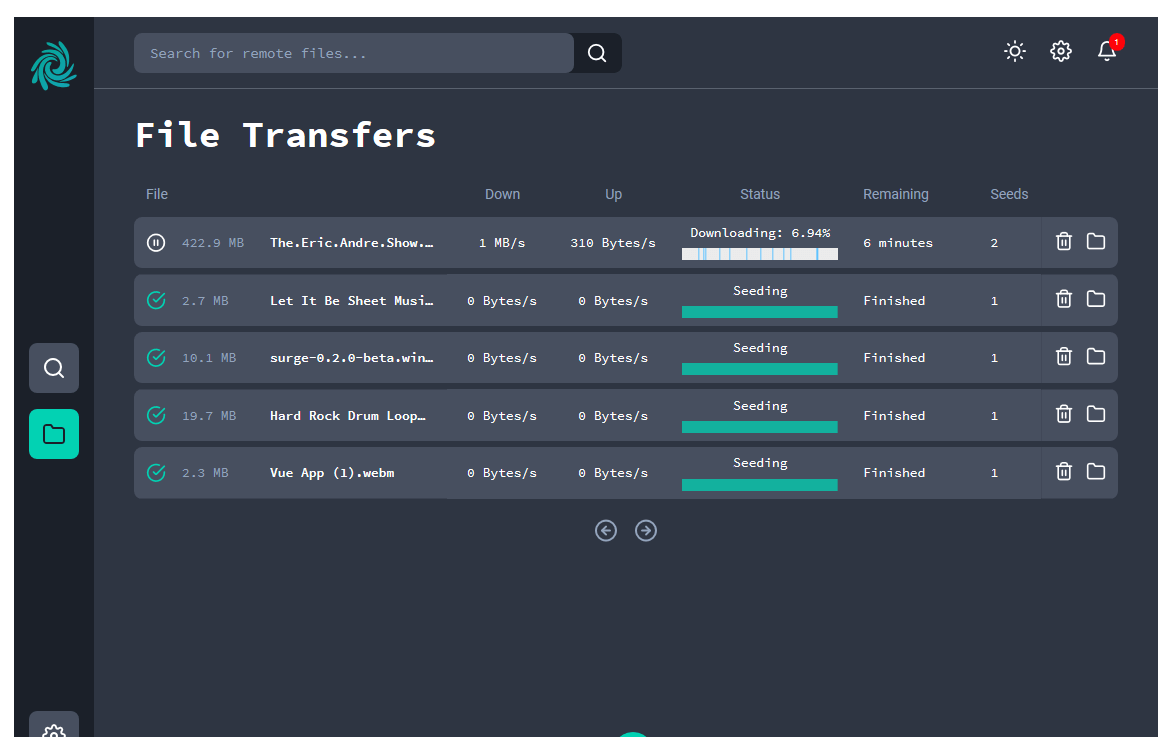This screenshot has width=1170, height=737.
Task: Click the 19.7 MB size value
Action: coord(209,415)
